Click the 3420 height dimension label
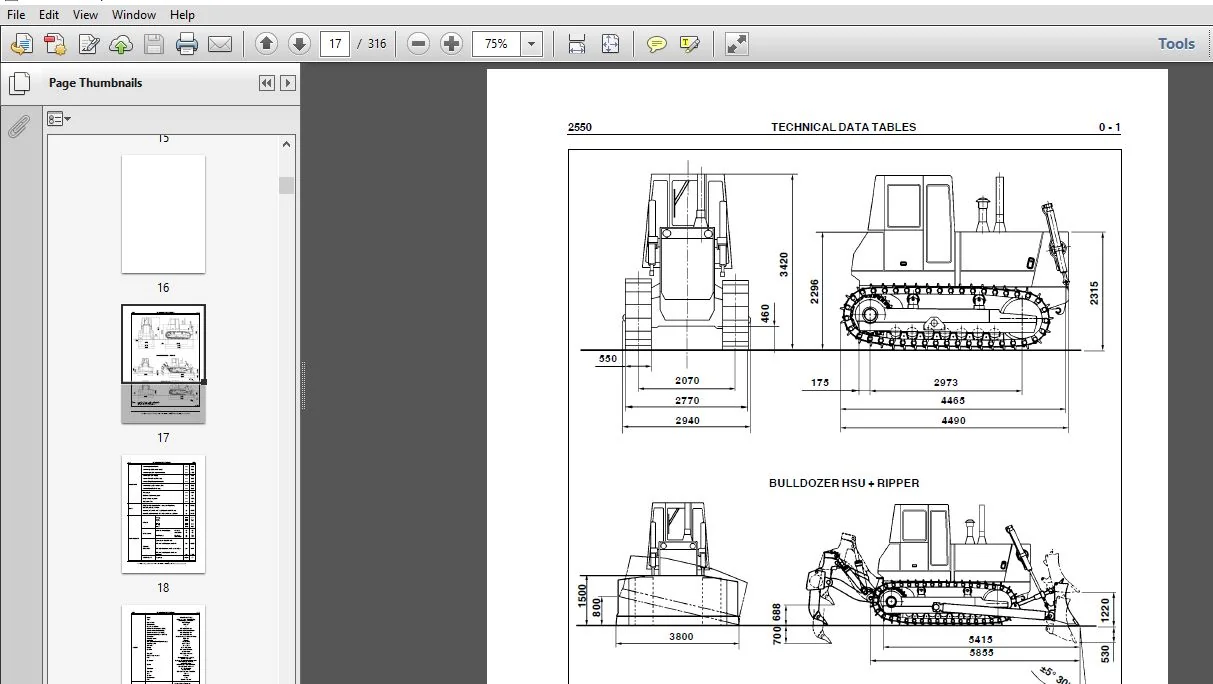This screenshot has width=1213, height=684. coord(784,264)
